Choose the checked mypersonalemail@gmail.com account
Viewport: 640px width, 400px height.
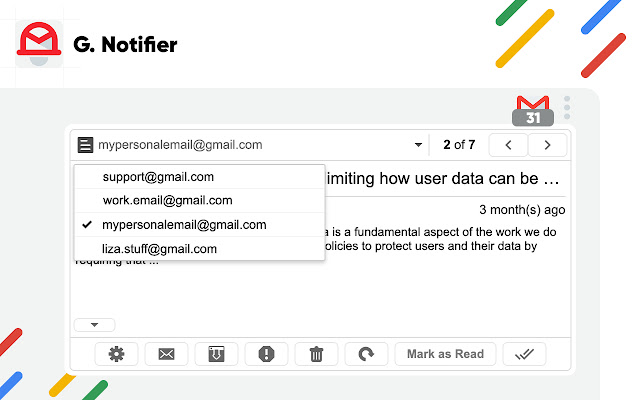tap(184, 225)
